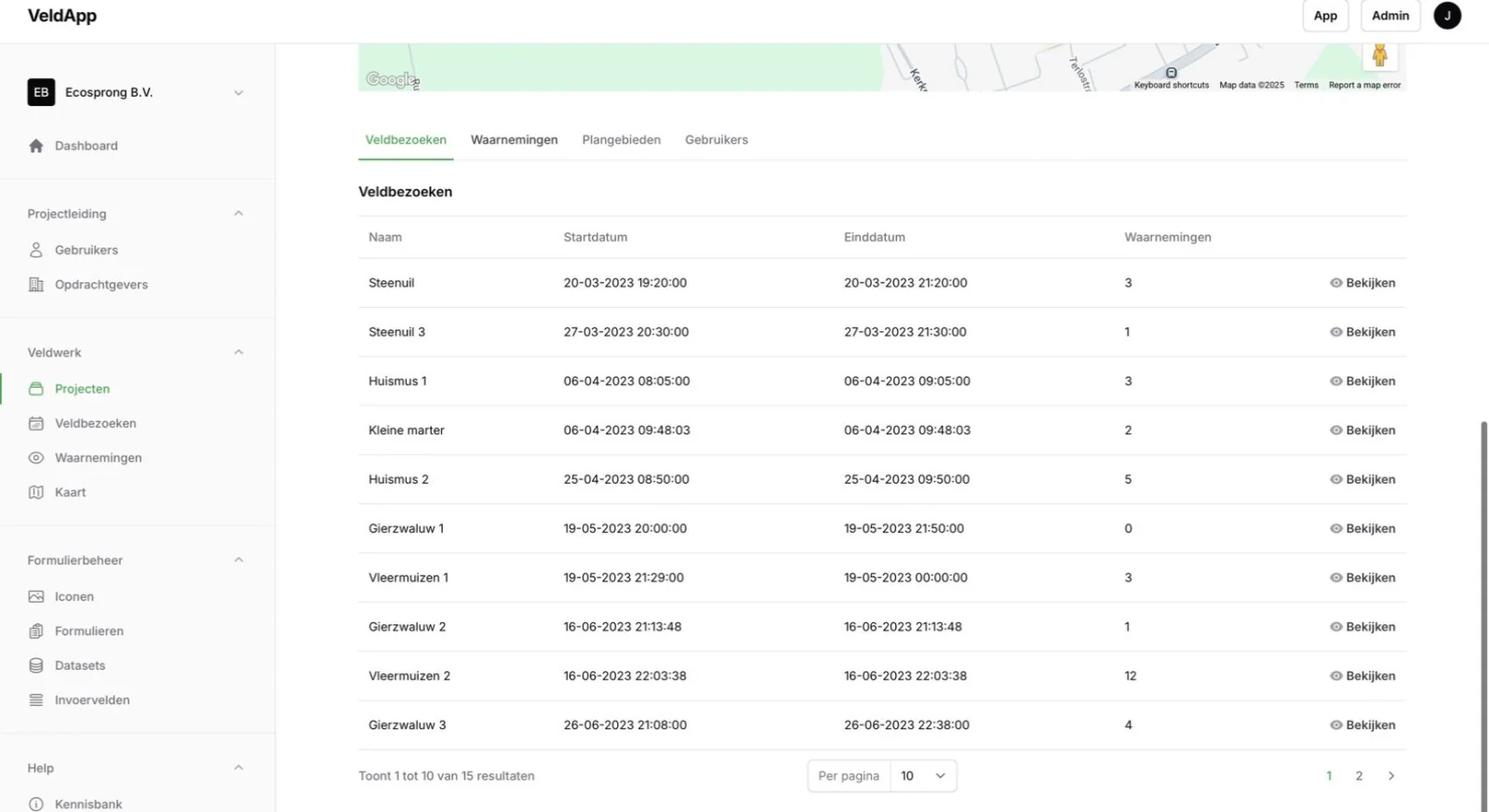This screenshot has height=812, width=1489.
Task: Click the Google logo on the map
Action: point(391,80)
